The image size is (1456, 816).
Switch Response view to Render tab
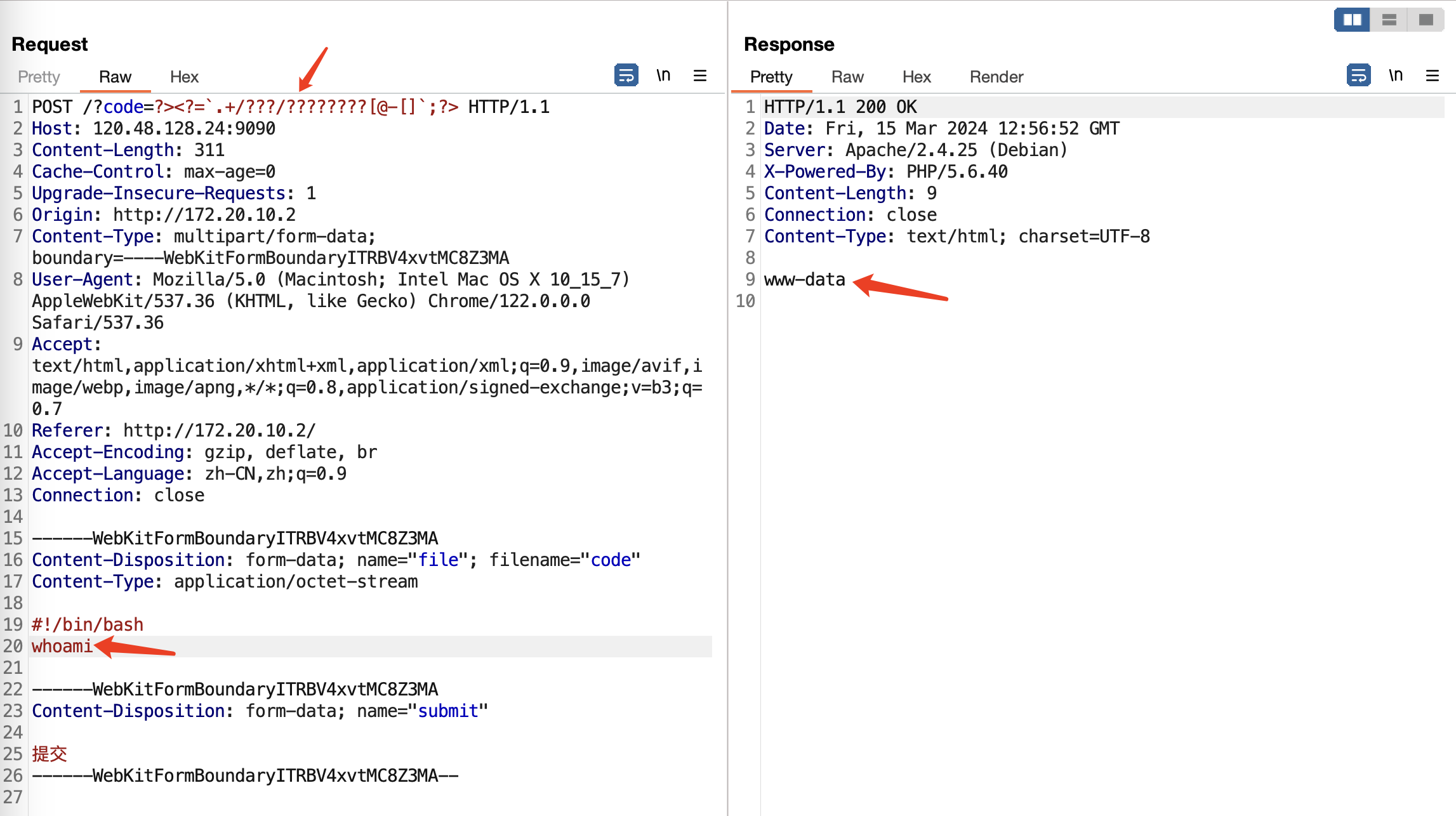[x=996, y=77]
